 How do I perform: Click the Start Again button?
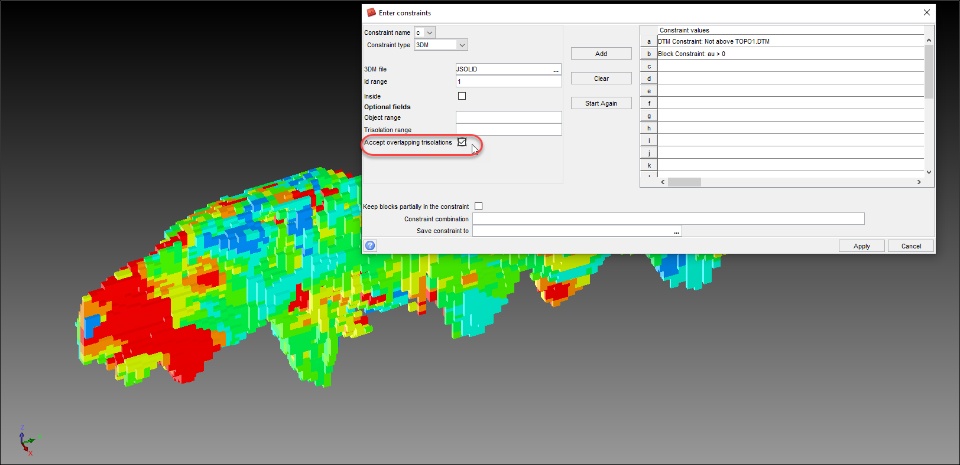pyautogui.click(x=601, y=103)
